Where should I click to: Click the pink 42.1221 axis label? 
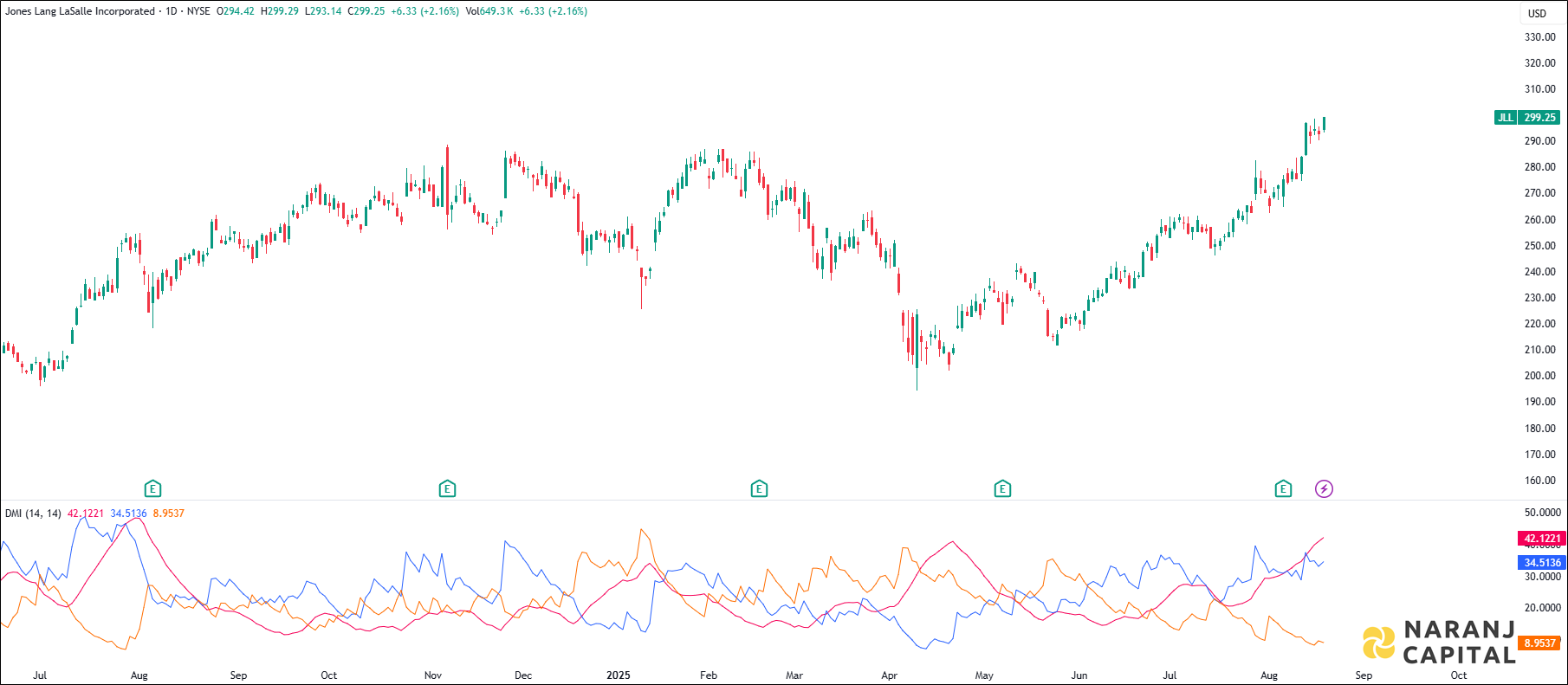[x=1542, y=539]
